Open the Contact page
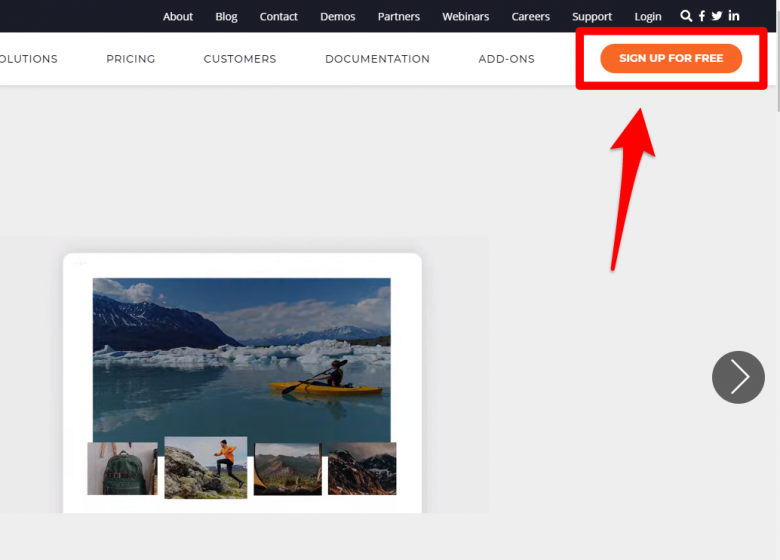Image resolution: width=780 pixels, height=560 pixels. point(279,16)
